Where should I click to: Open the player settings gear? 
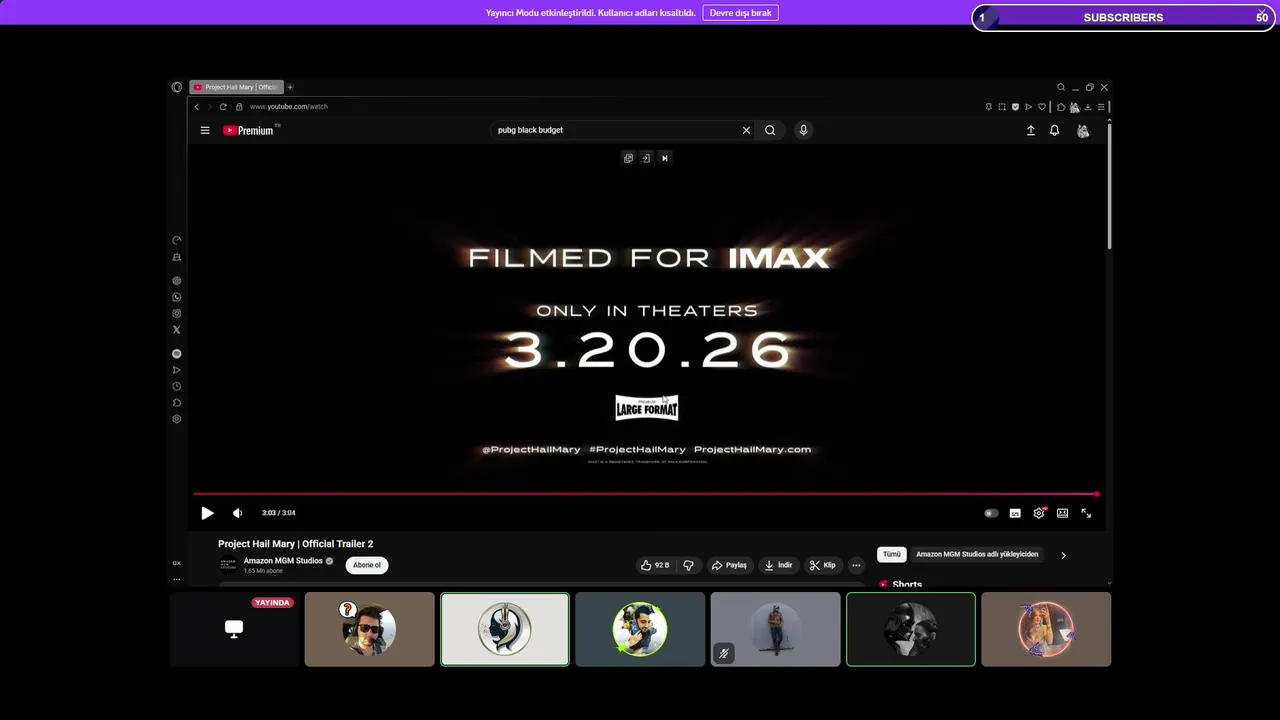click(x=1039, y=513)
